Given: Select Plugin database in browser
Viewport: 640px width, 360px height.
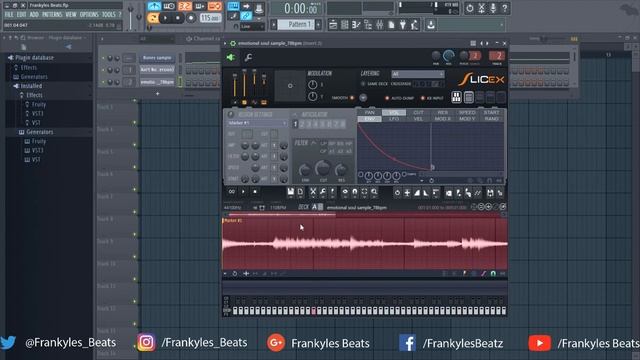Looking at the screenshot, I should [x=34, y=58].
